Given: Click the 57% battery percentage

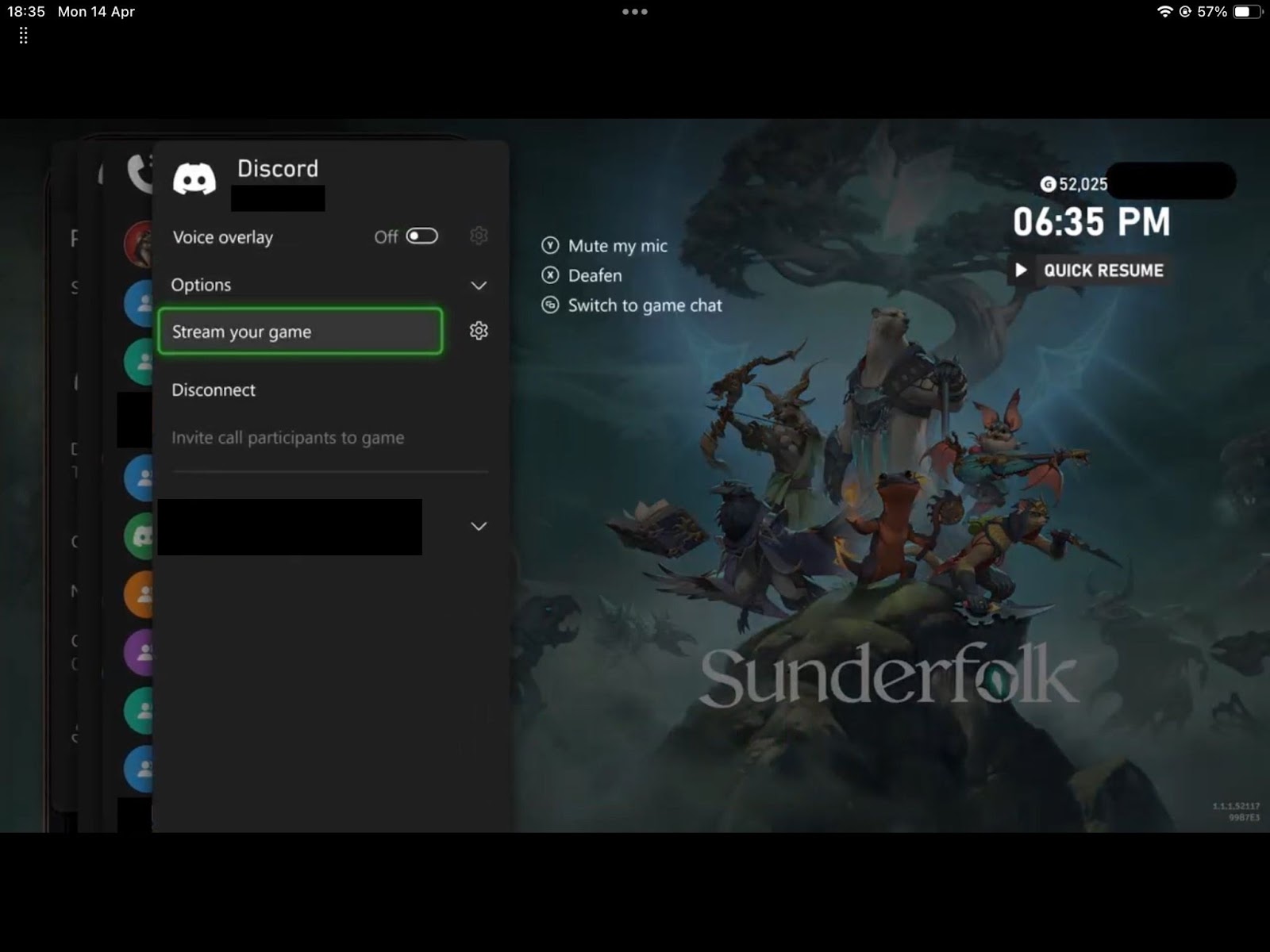Looking at the screenshot, I should pyautogui.click(x=1212, y=11).
